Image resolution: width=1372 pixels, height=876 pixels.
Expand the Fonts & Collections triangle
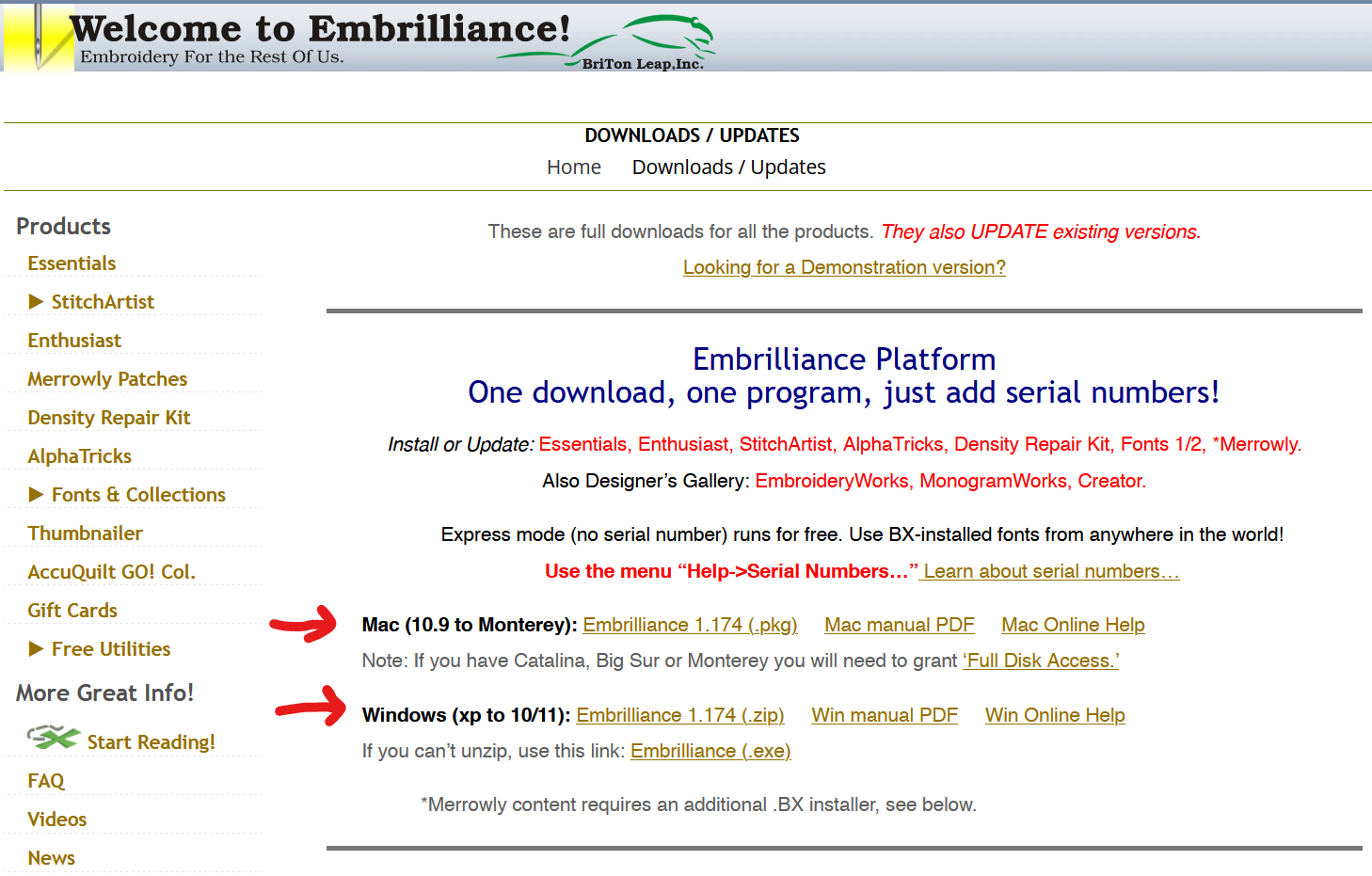pos(36,494)
